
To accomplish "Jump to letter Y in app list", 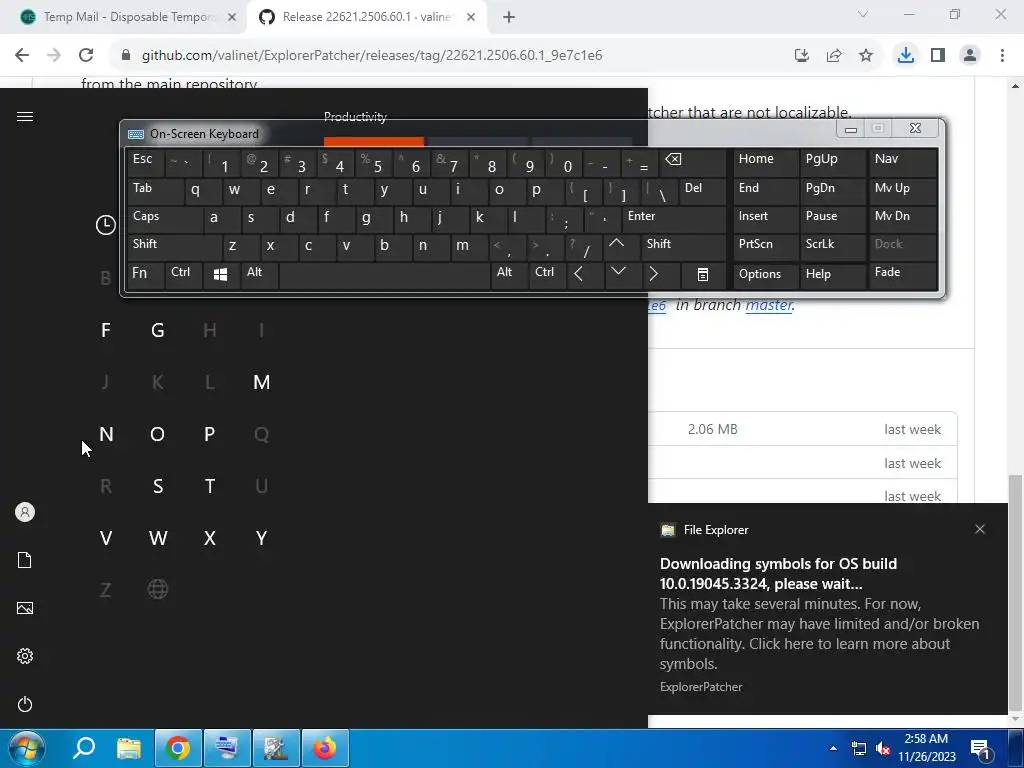I will coord(261,538).
